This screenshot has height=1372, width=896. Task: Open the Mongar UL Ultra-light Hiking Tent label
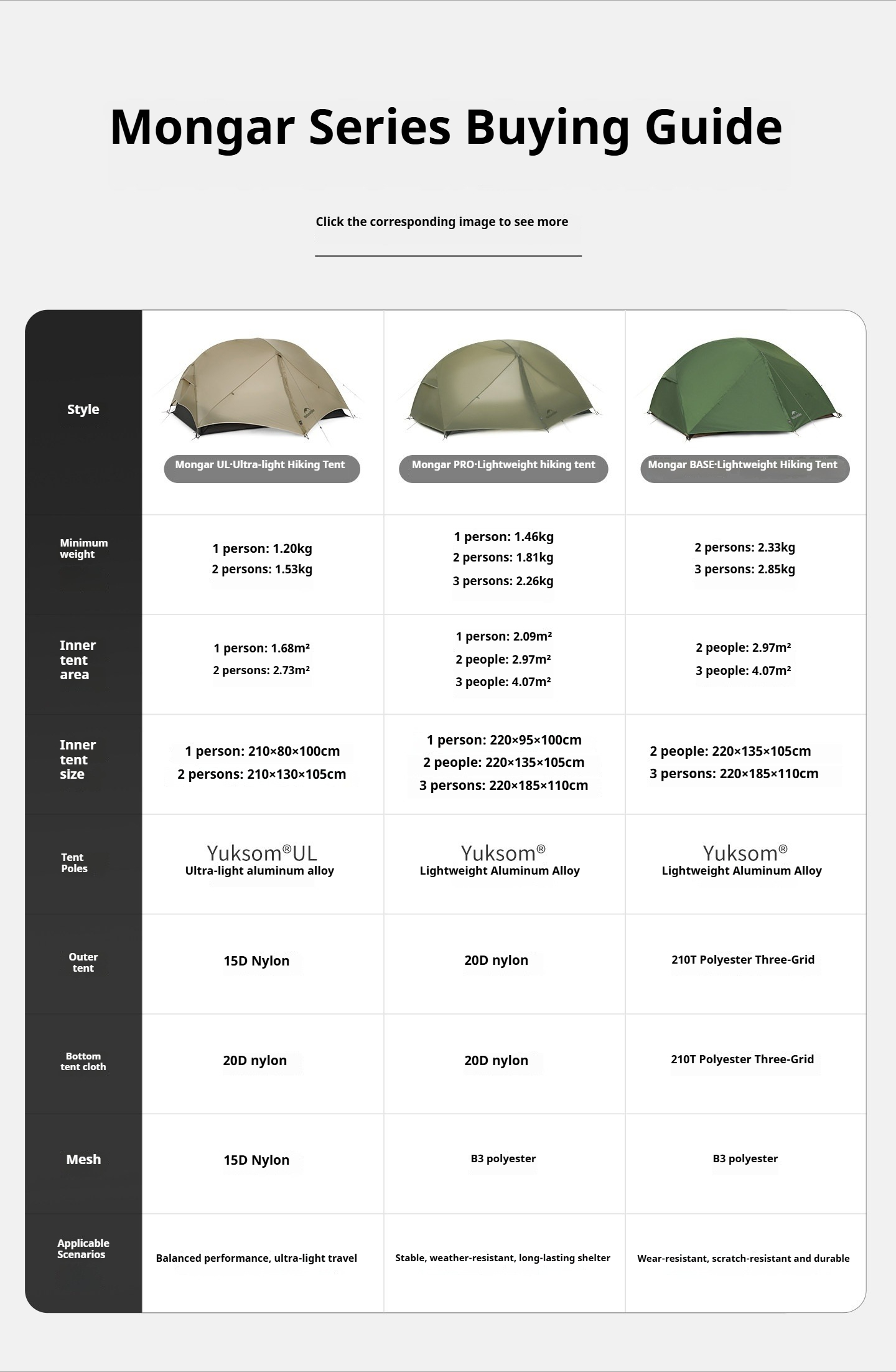[261, 468]
